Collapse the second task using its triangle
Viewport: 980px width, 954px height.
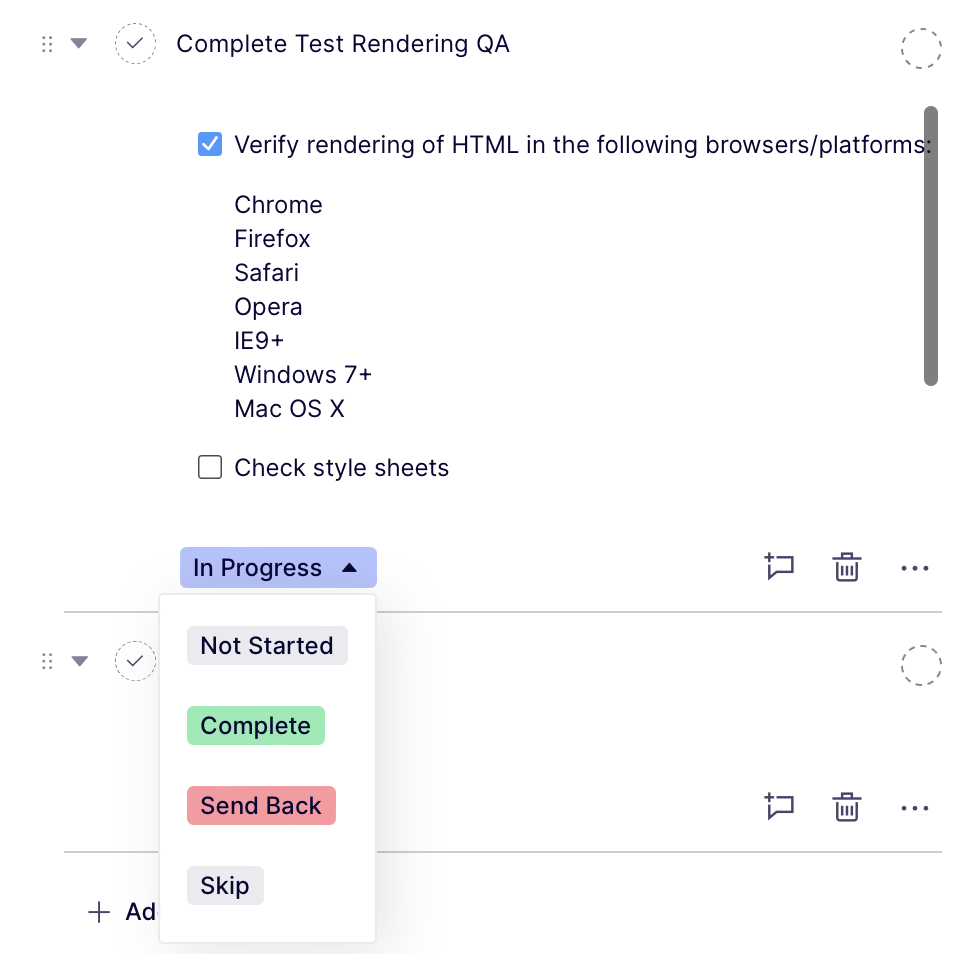(x=80, y=661)
